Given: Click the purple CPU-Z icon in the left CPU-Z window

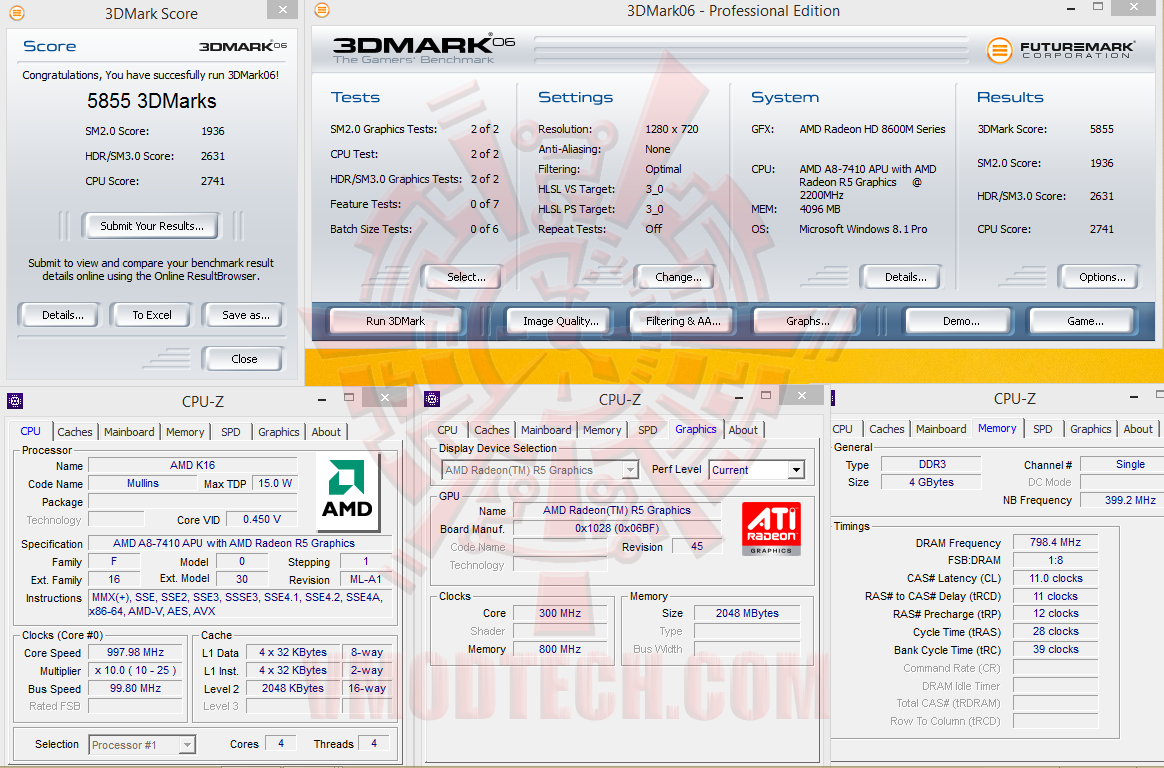Looking at the screenshot, I should click(15, 401).
